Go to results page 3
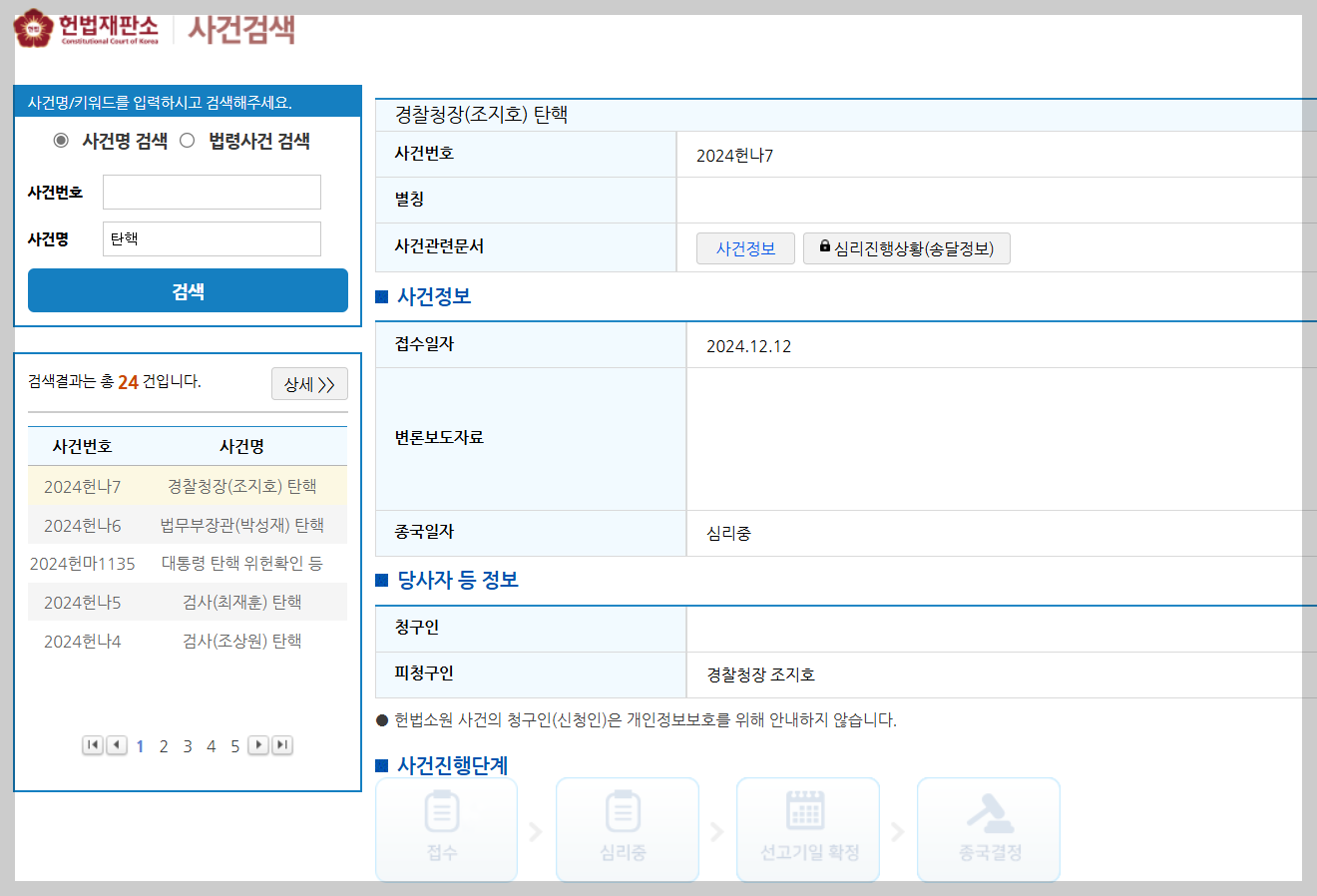This screenshot has height=896, width=1317. 187,744
